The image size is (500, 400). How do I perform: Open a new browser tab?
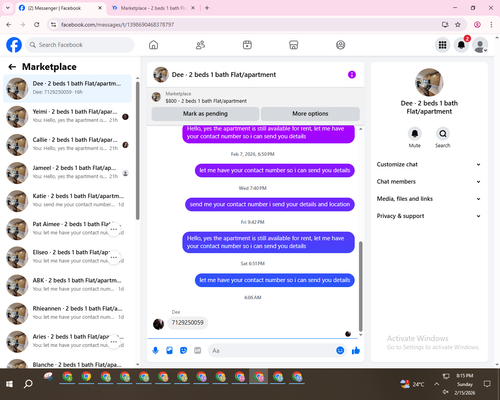click(207, 8)
